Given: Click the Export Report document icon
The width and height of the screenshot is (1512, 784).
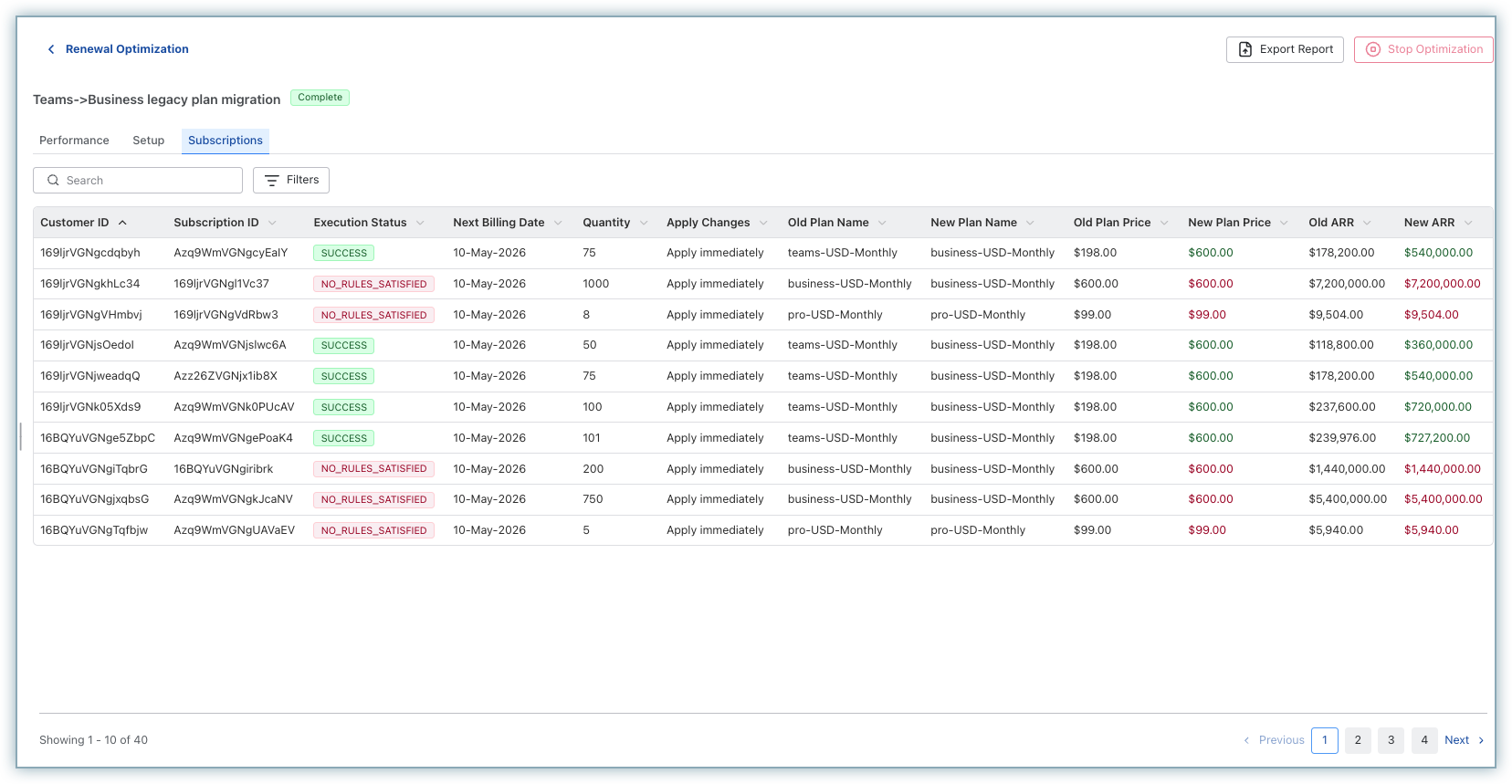Looking at the screenshot, I should [x=1245, y=49].
